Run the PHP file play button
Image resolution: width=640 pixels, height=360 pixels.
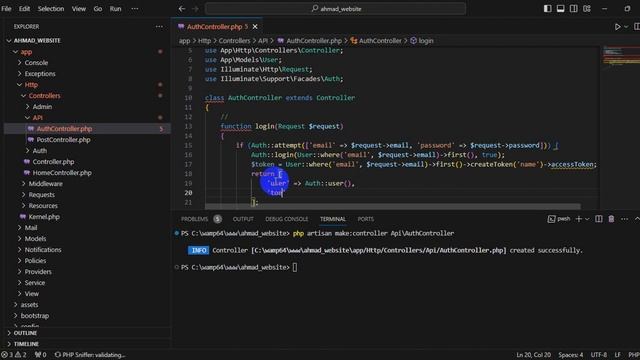(618, 27)
